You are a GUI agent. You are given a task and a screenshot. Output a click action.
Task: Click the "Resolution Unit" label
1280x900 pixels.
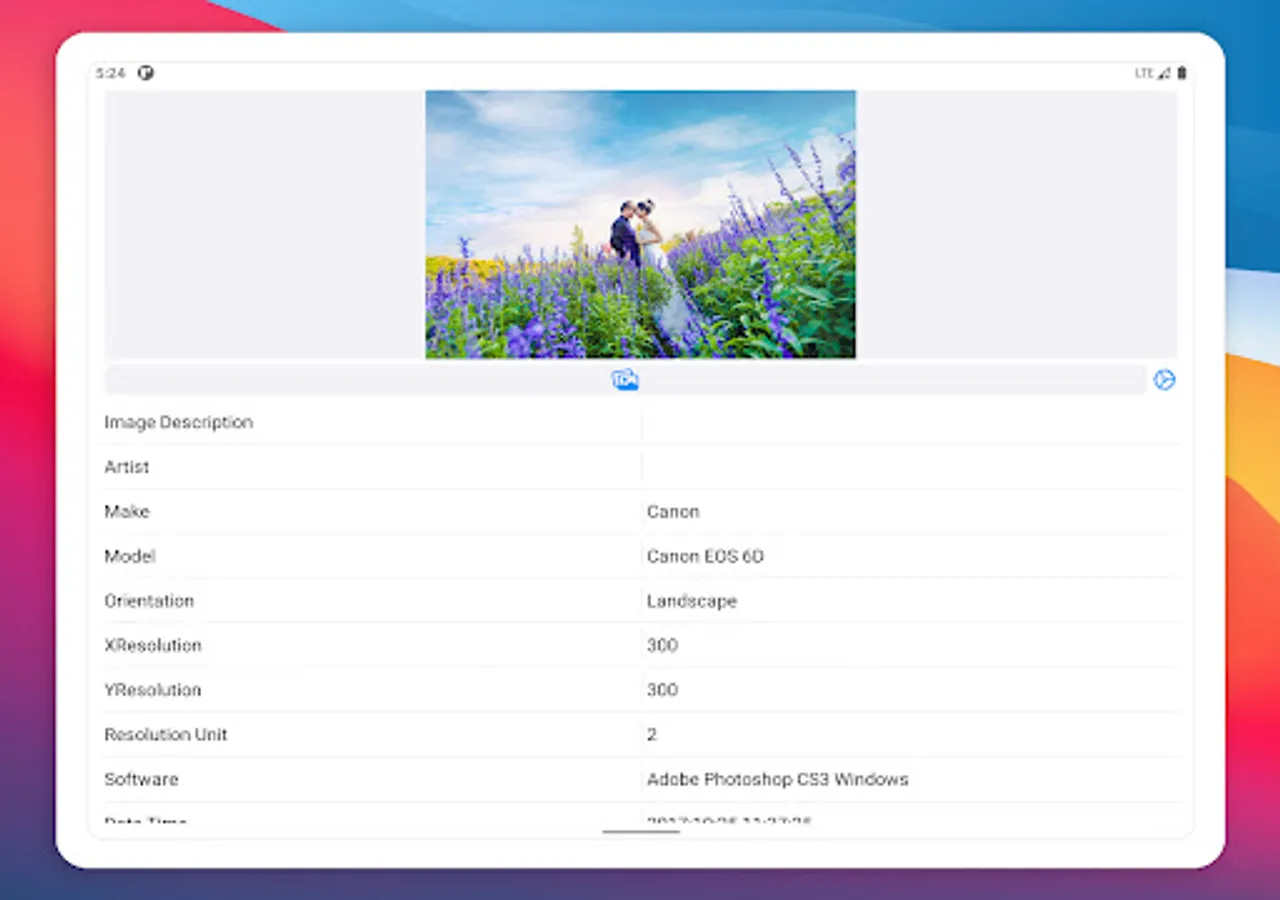click(x=166, y=734)
